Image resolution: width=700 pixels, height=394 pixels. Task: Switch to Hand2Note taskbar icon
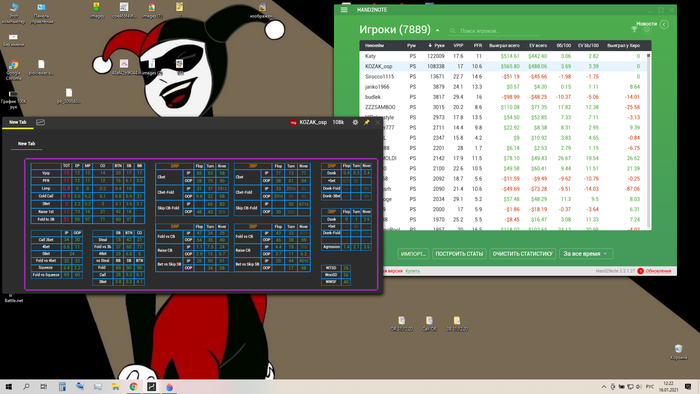click(151, 387)
